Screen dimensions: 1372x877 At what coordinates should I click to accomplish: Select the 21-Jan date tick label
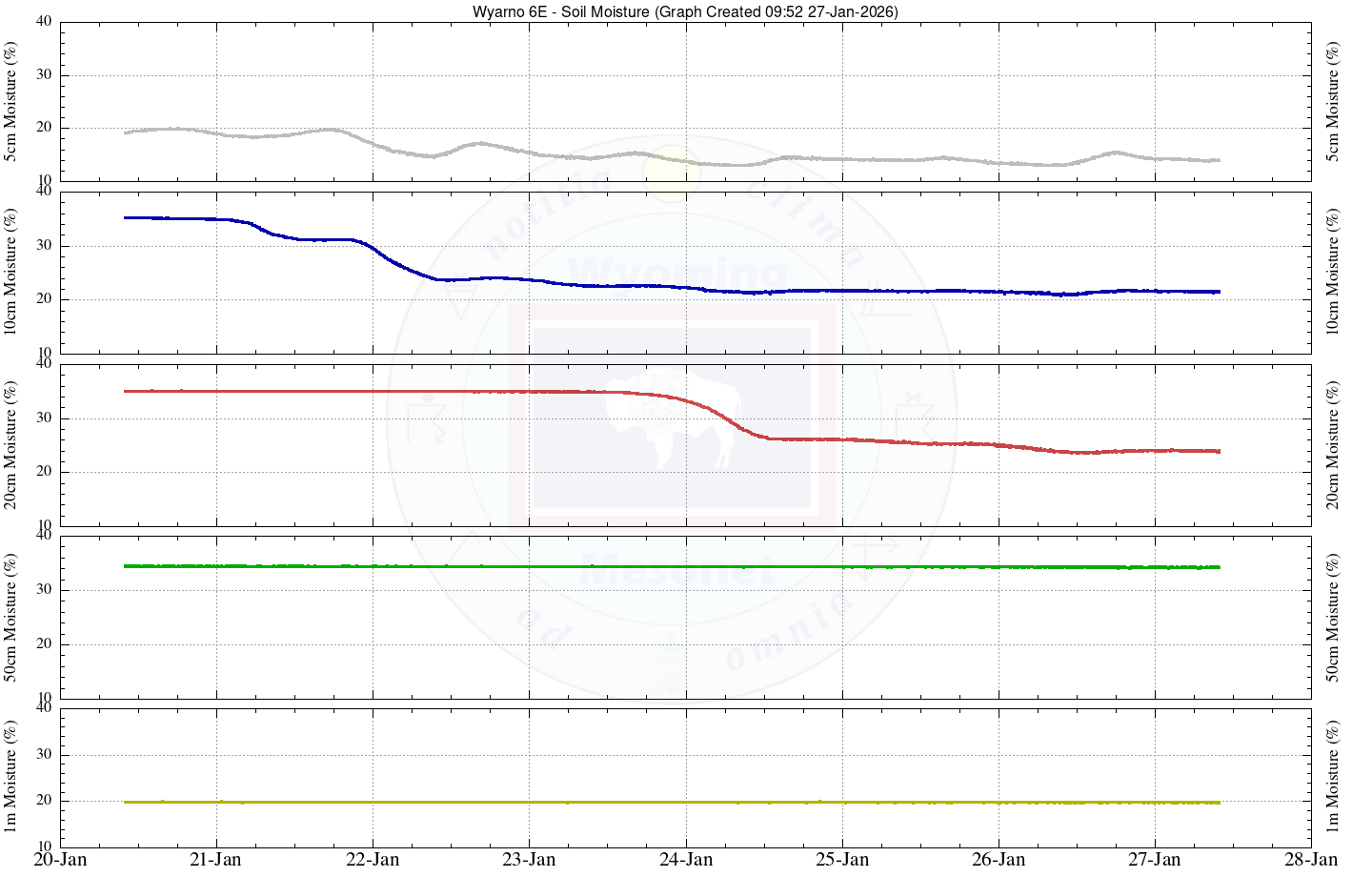[216, 860]
